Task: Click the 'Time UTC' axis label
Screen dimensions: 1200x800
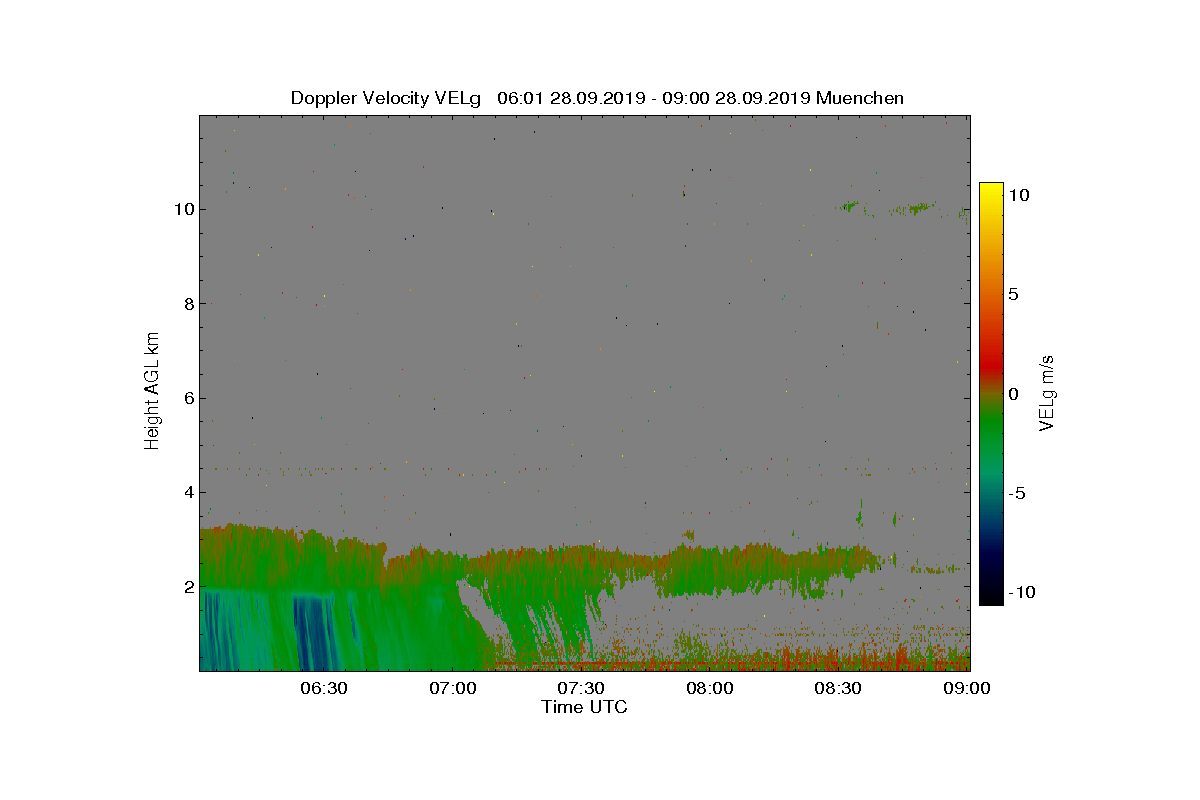Action: tap(585, 707)
